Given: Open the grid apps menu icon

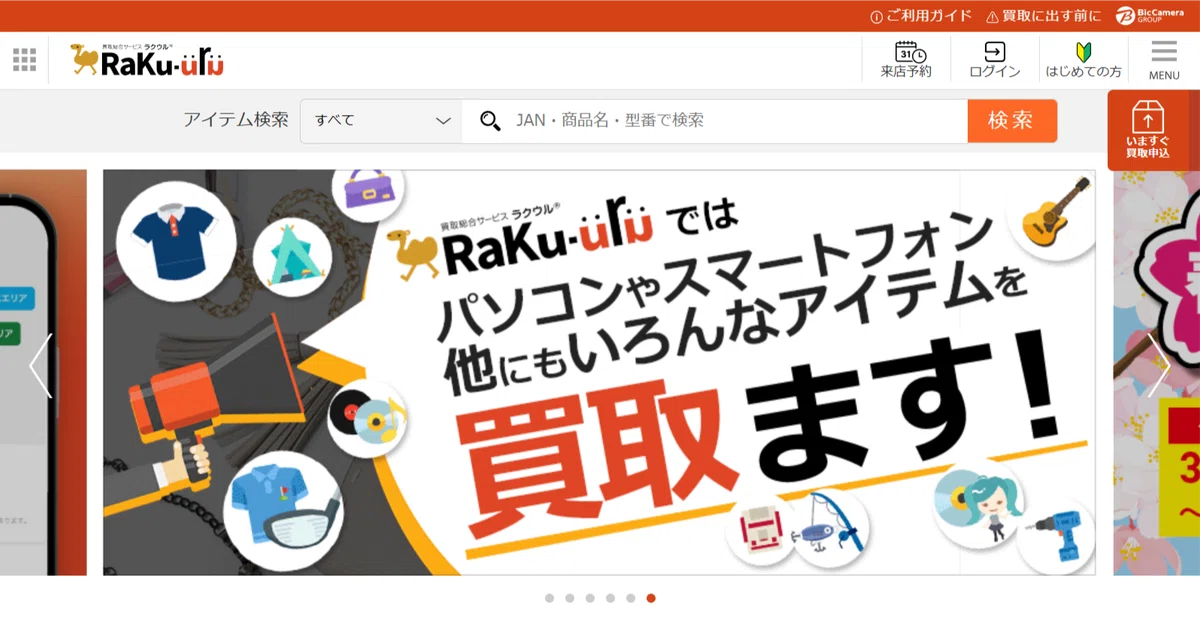Looking at the screenshot, I should click(x=24, y=60).
